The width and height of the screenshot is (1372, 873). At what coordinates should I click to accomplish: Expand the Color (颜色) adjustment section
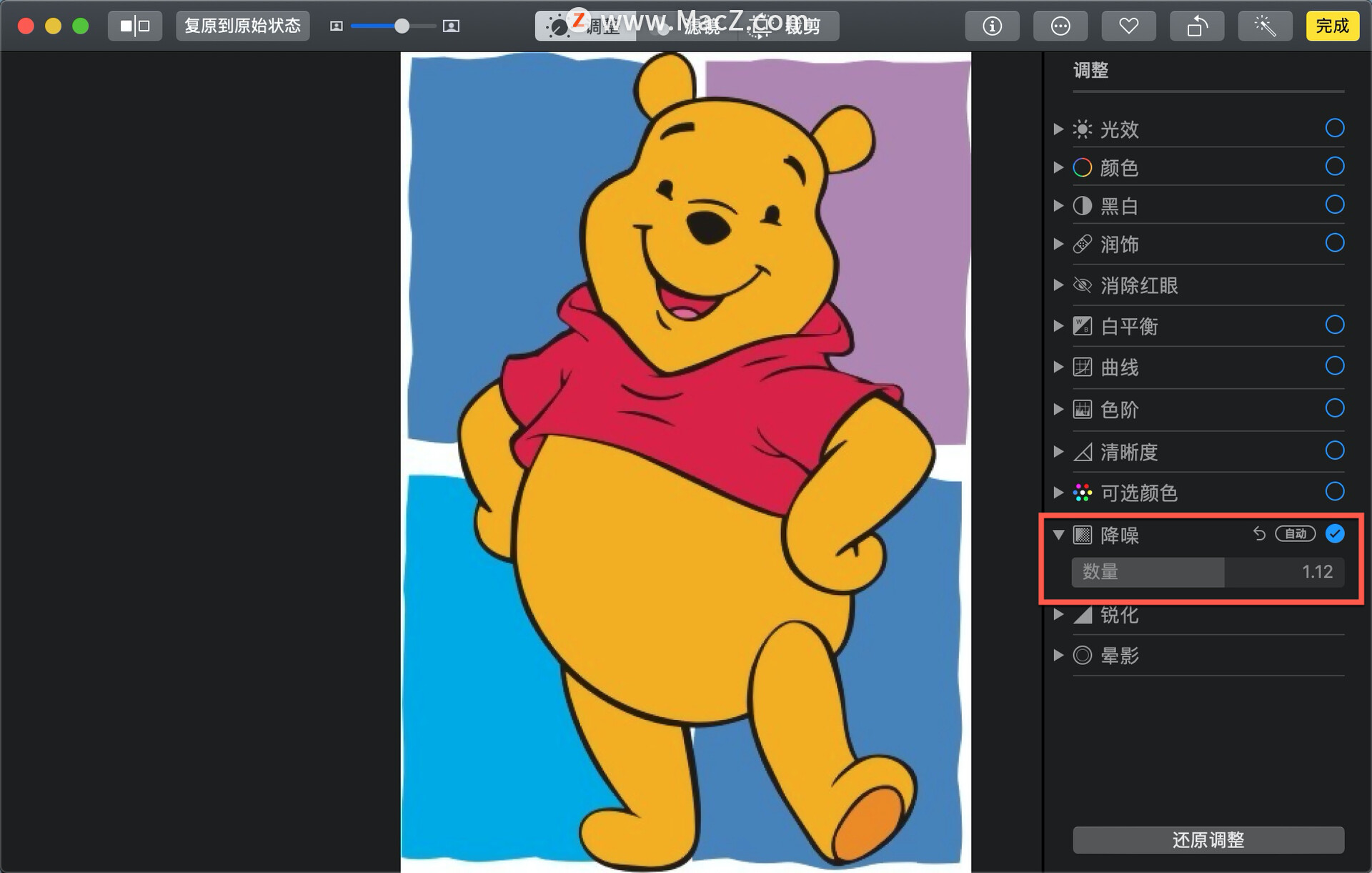[x=1058, y=167]
